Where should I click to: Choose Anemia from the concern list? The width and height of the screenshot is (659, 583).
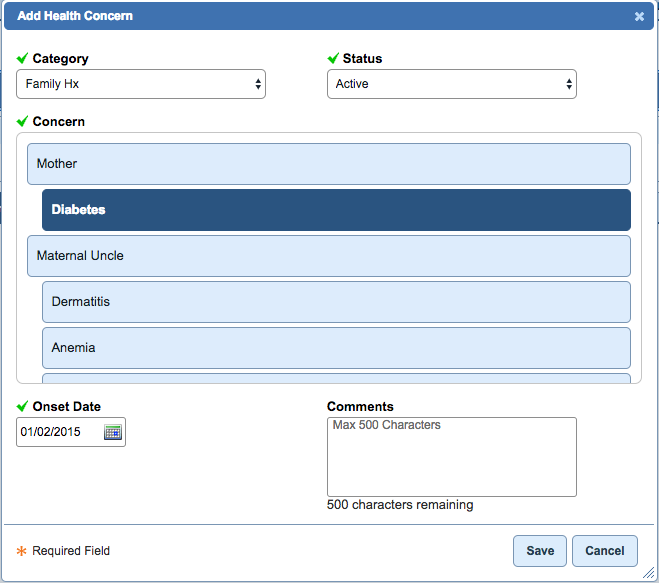click(336, 348)
